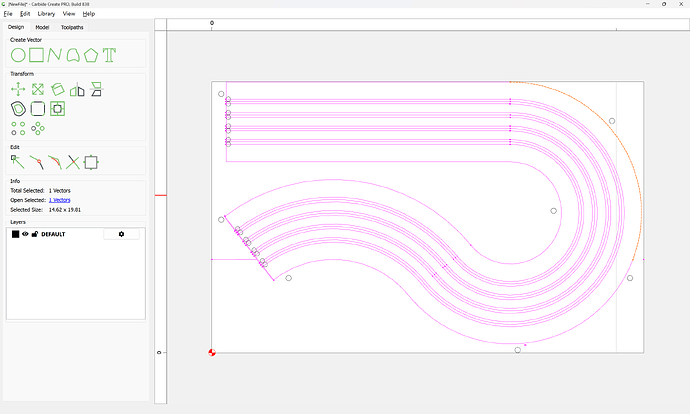Click the Move transform tool
The height and width of the screenshot is (414, 690).
18,89
